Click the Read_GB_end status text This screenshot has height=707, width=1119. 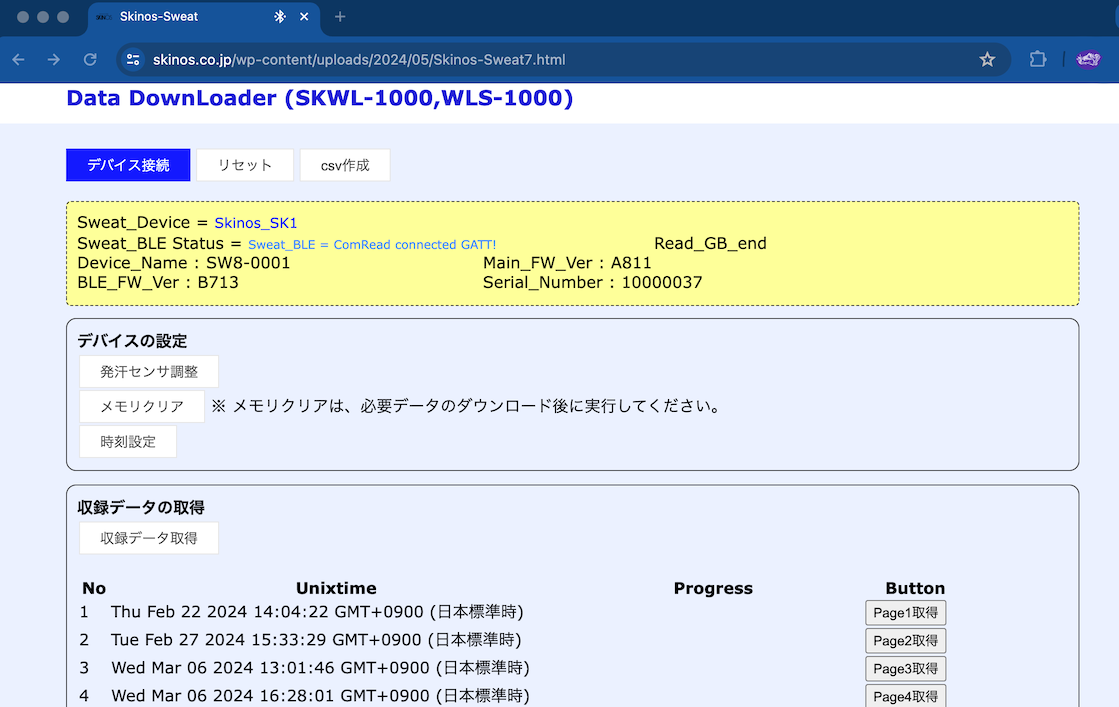tap(710, 243)
